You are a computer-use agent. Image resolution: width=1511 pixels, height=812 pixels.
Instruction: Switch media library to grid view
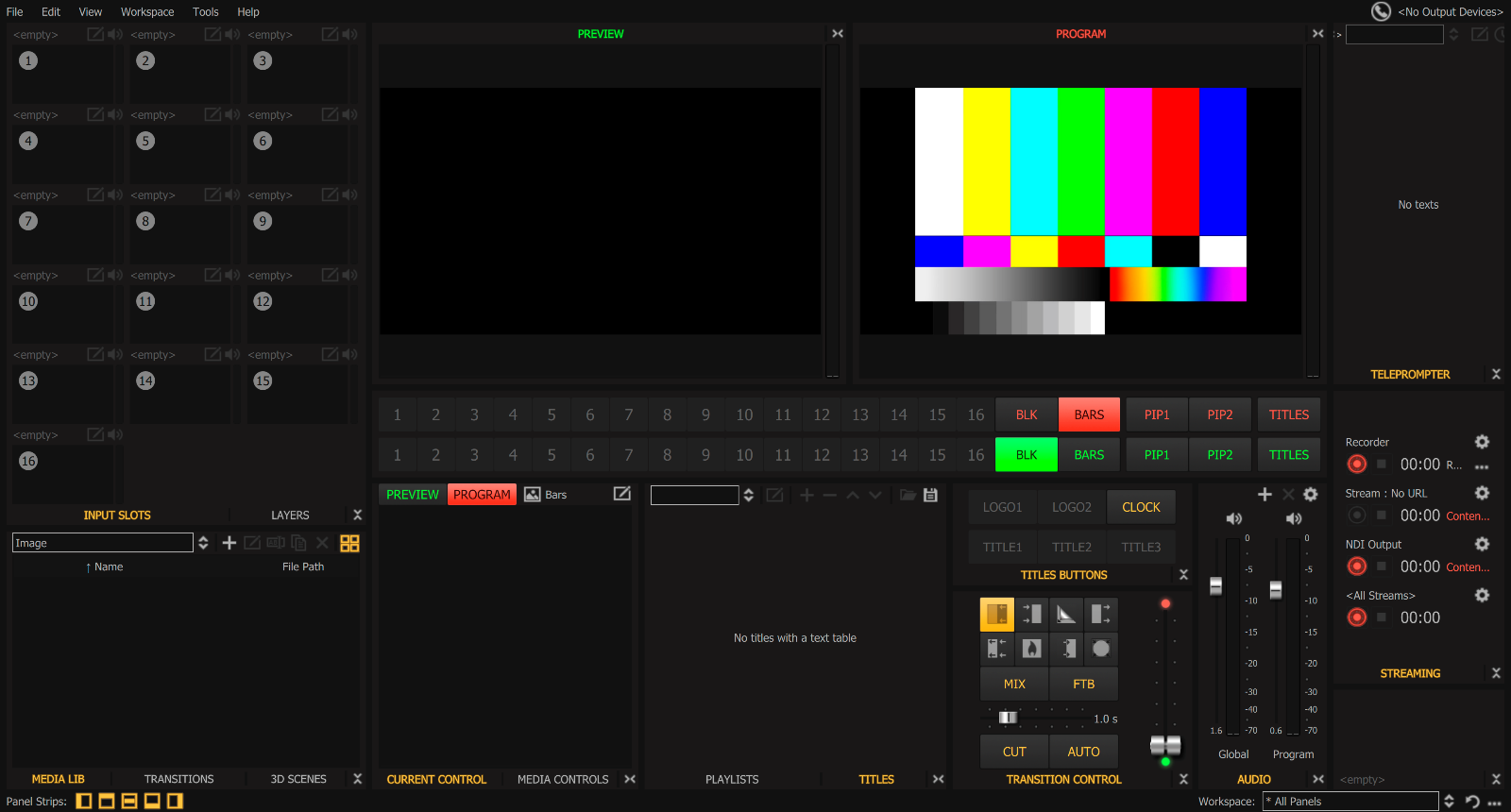click(349, 543)
